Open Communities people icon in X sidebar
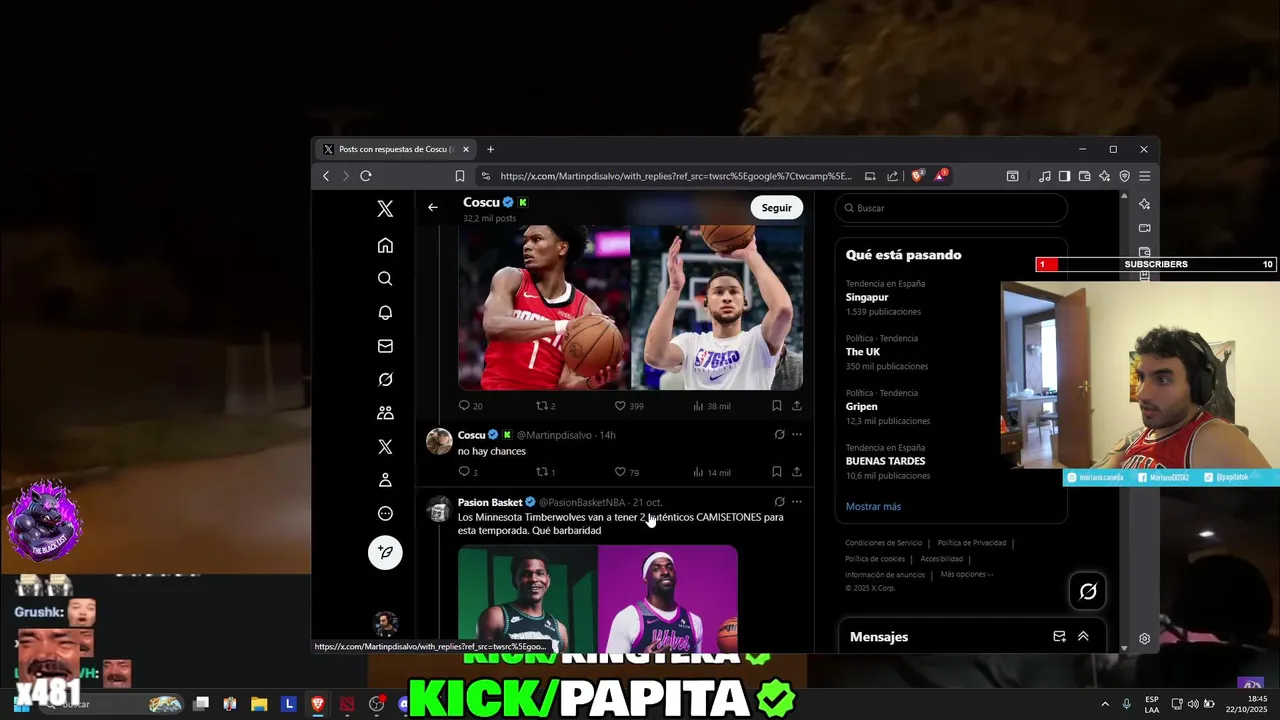This screenshot has width=1280, height=720. (x=385, y=413)
